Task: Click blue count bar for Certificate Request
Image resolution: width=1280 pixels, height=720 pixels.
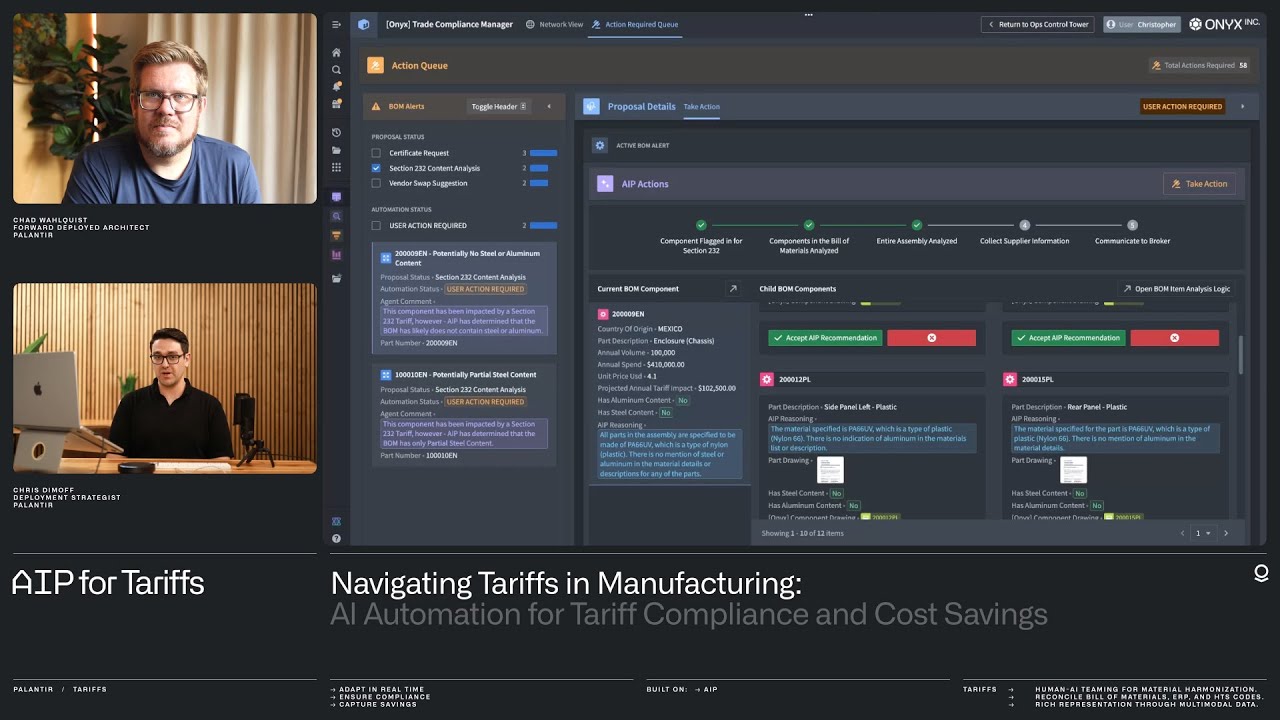Action: pos(543,153)
